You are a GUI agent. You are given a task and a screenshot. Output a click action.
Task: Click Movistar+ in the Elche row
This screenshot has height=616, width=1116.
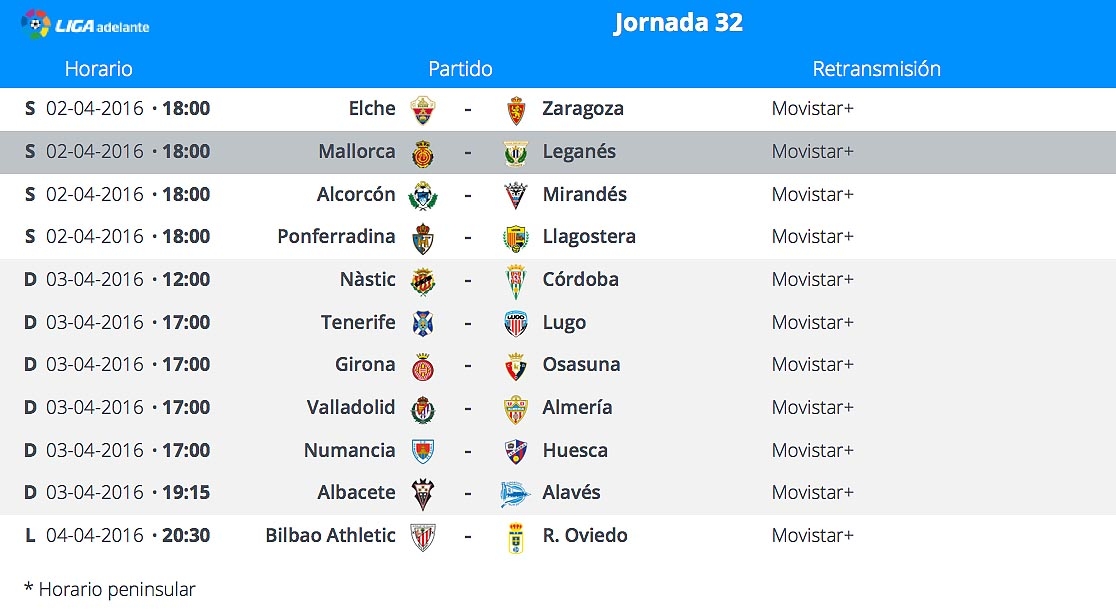(x=812, y=108)
